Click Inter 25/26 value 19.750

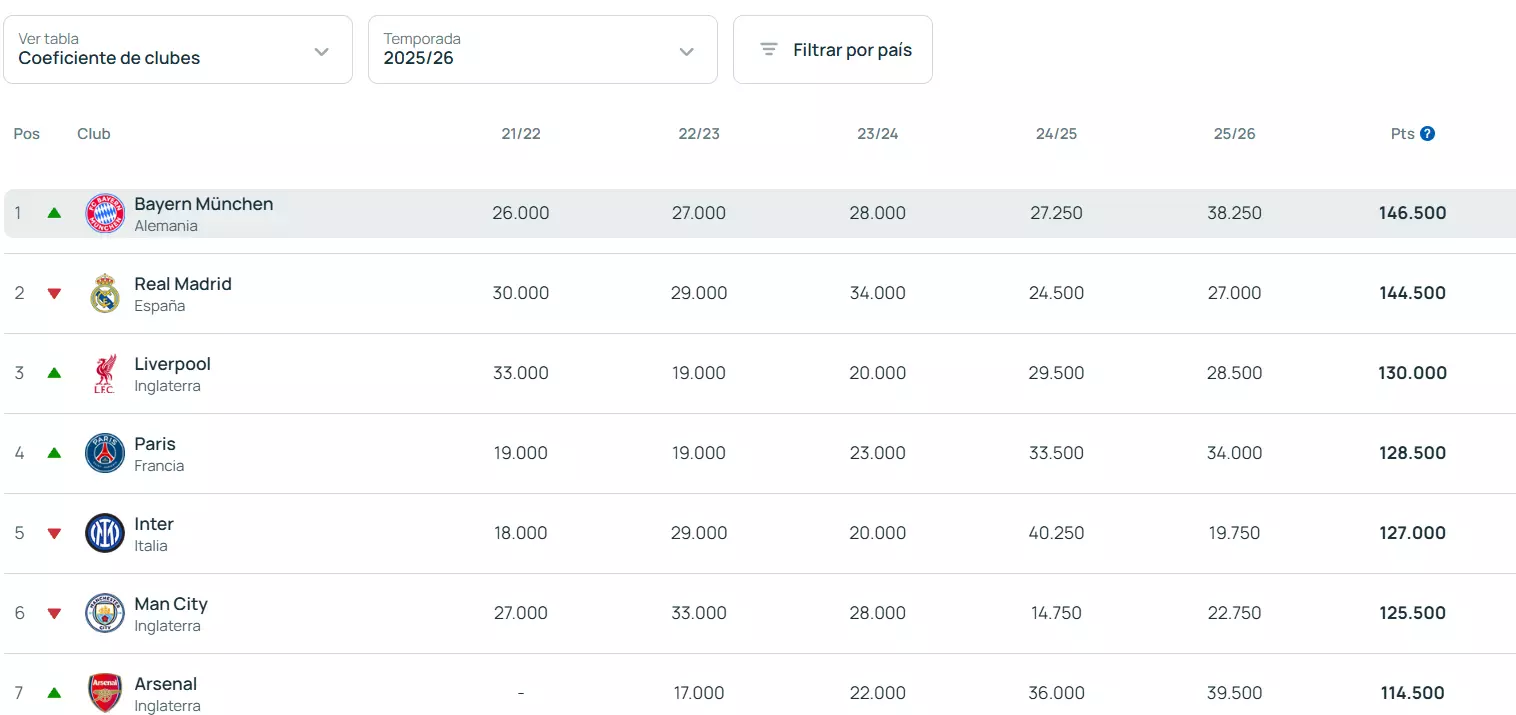(x=1235, y=533)
